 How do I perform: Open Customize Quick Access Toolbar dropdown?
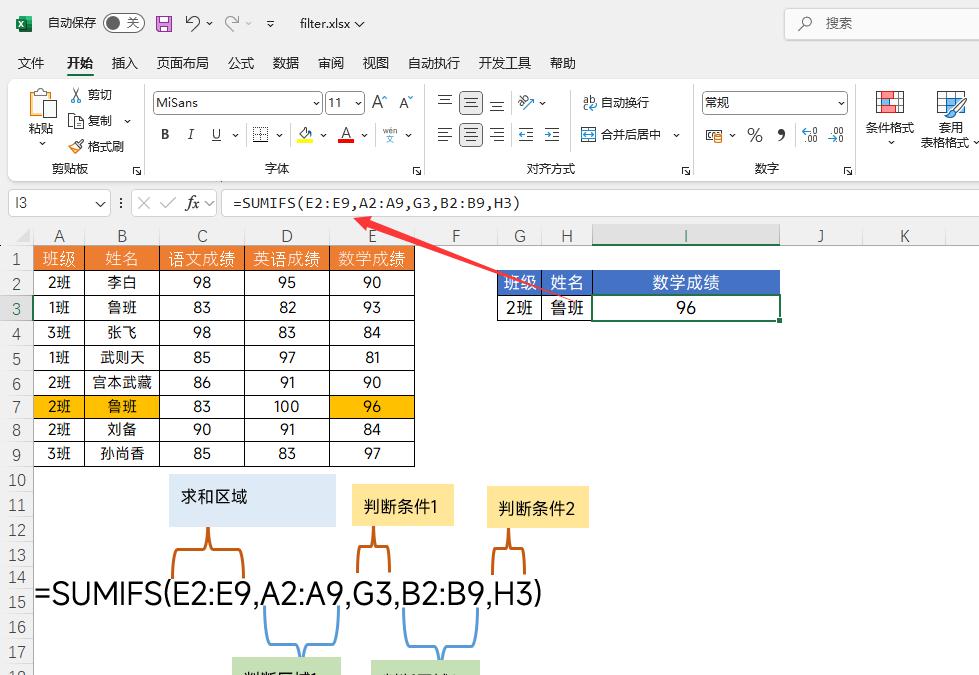[x=270, y=24]
